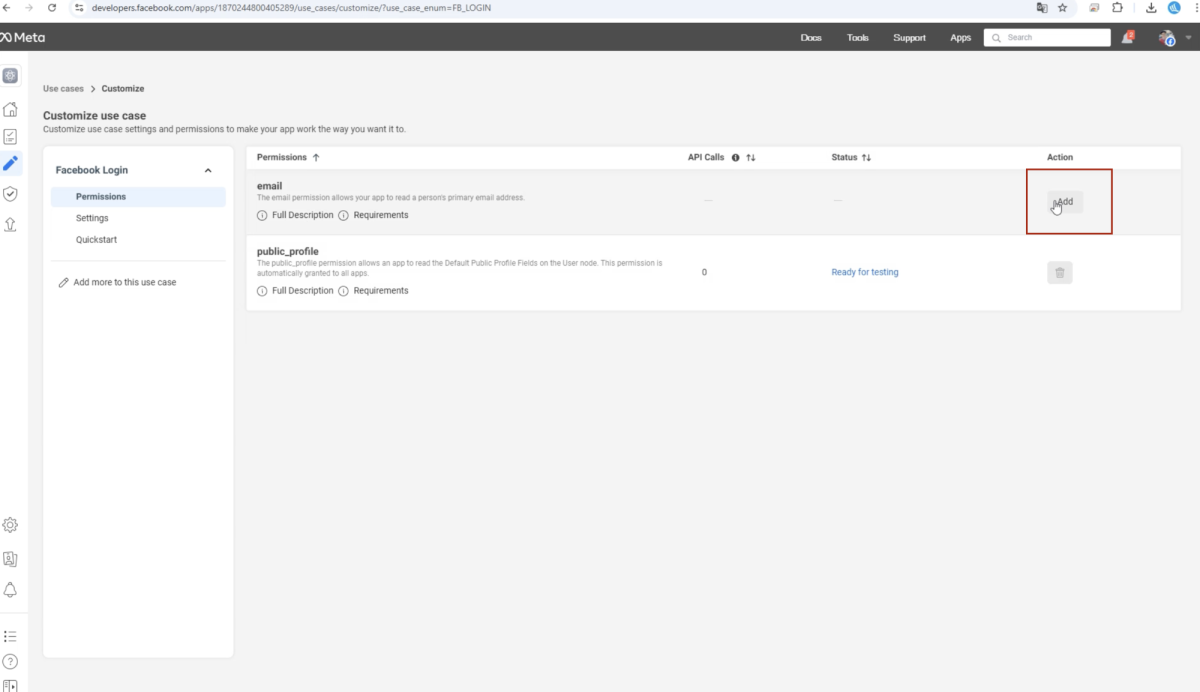The image size is (1200, 692).
Task: Click the activity log list icon
Action: tap(10, 636)
